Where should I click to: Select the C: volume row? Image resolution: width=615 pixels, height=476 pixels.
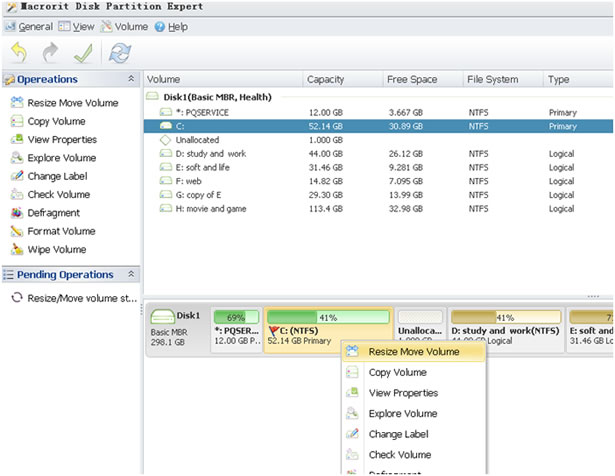click(378, 126)
